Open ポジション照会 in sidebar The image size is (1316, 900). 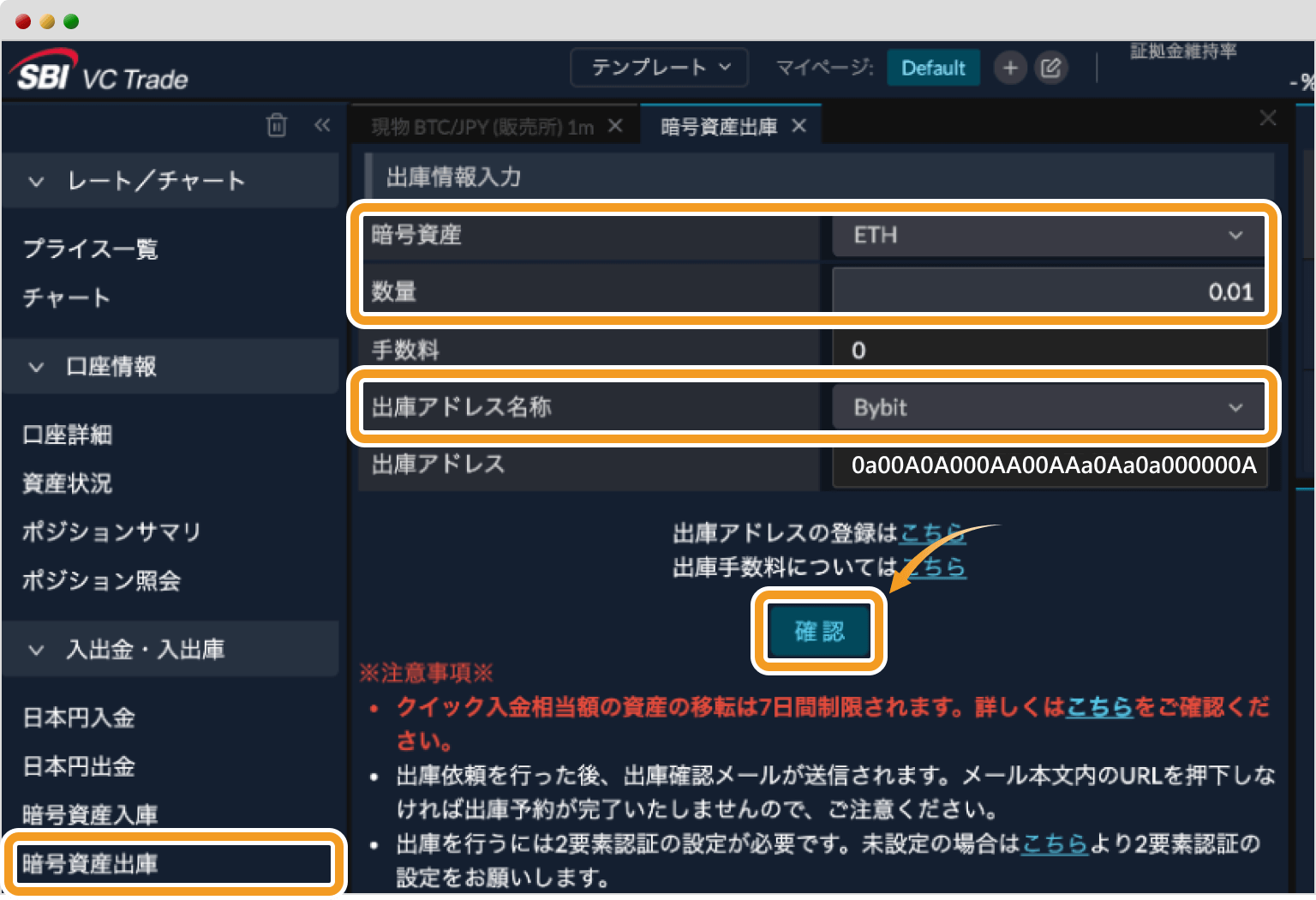pos(102,580)
